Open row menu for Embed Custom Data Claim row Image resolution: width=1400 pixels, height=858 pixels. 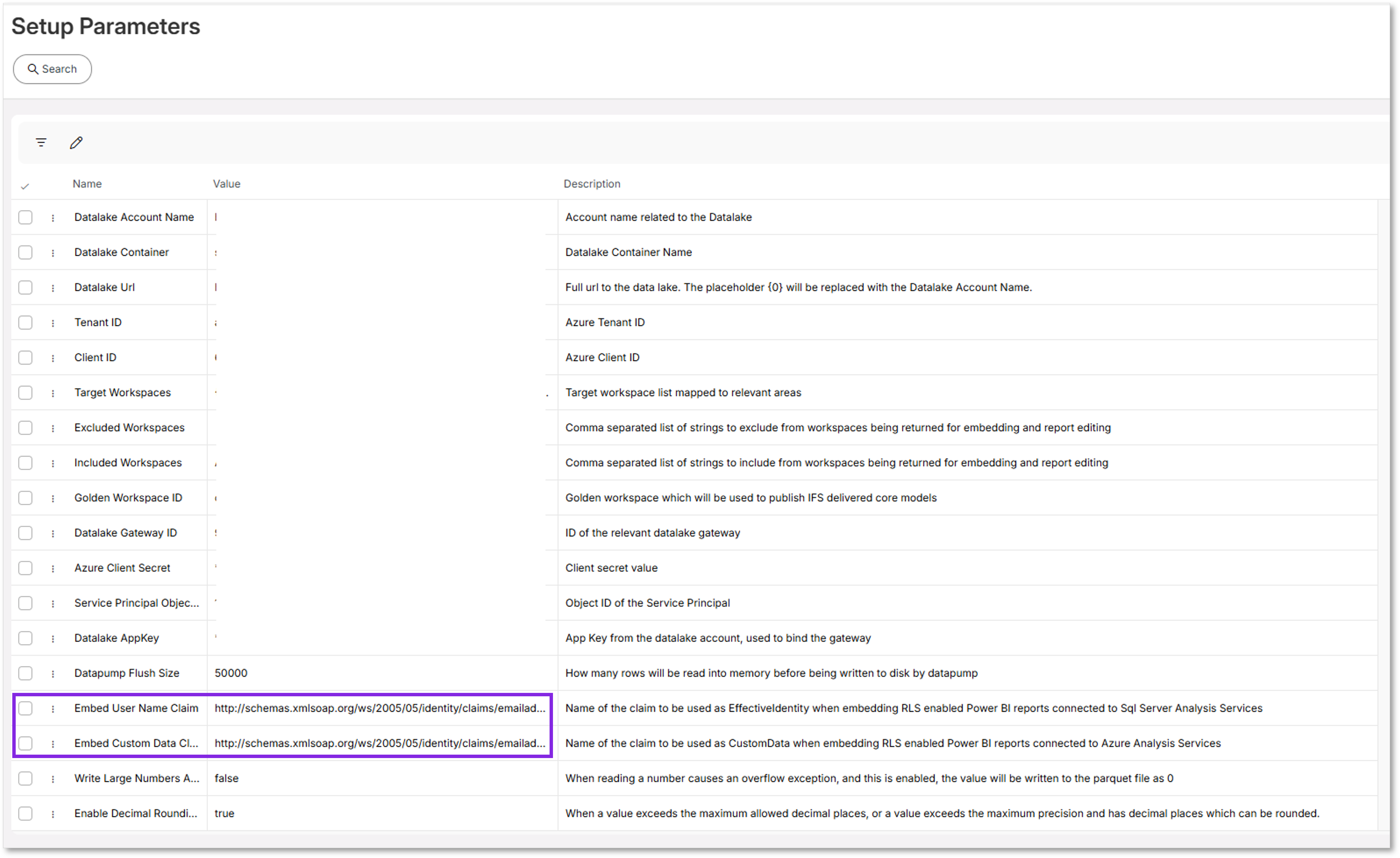coord(53,744)
